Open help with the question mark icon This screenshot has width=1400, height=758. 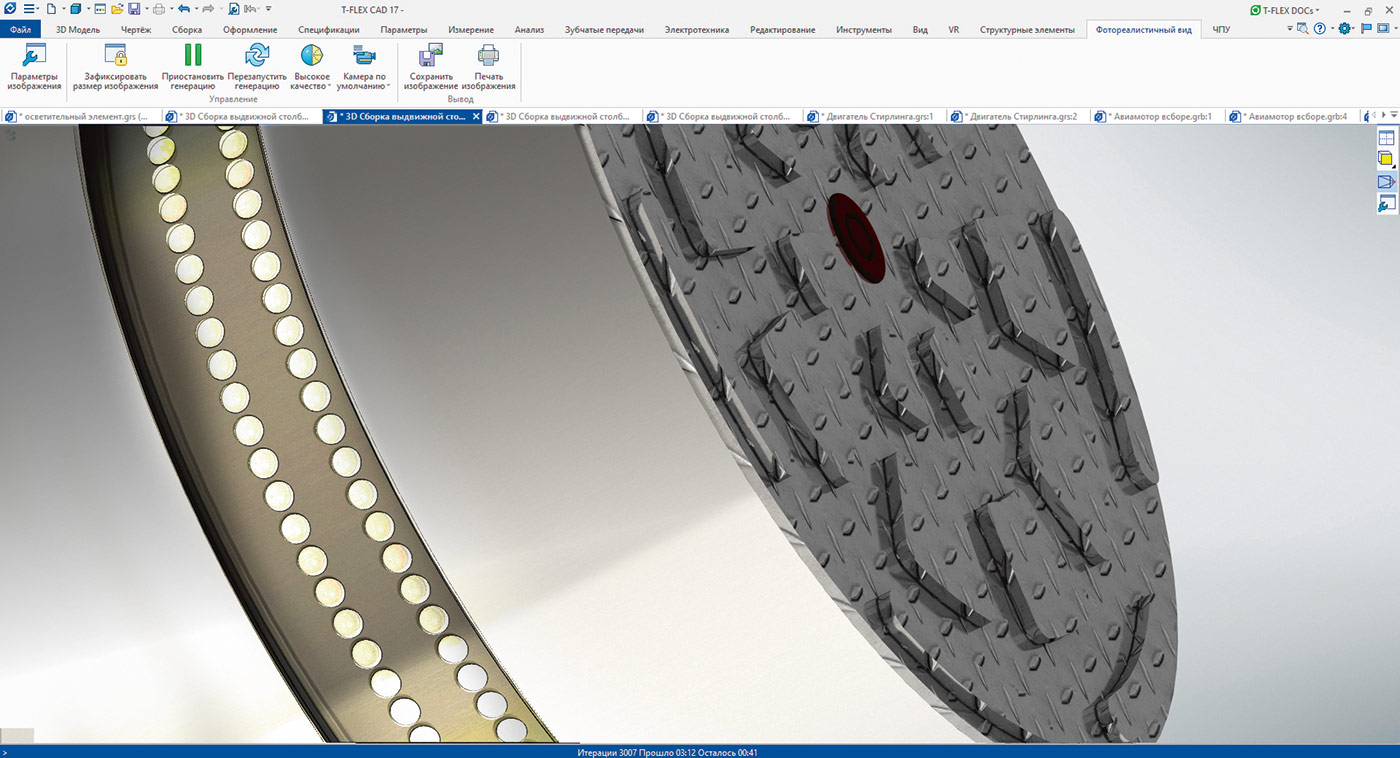pos(1320,29)
